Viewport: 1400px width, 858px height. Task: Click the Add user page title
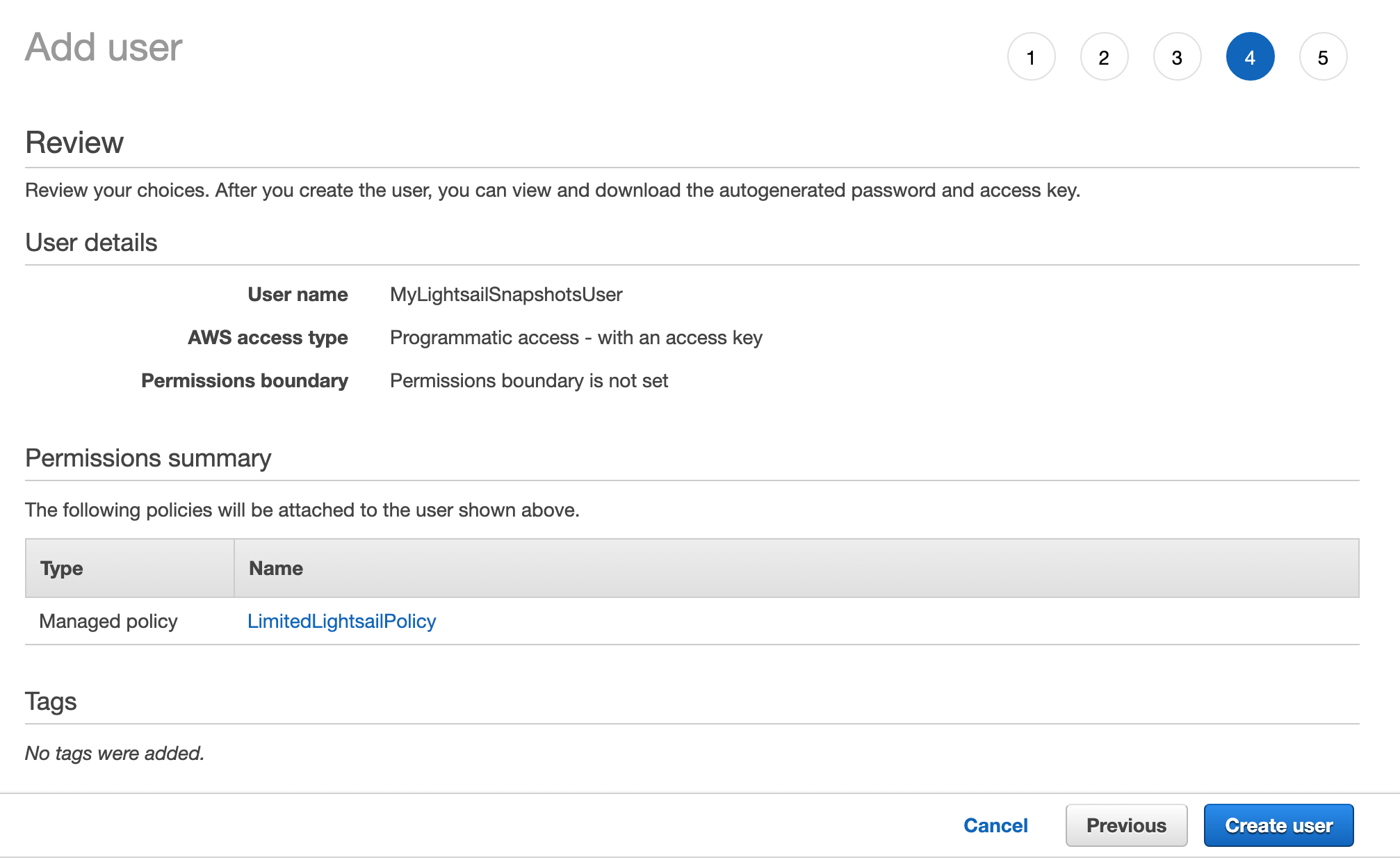[102, 47]
